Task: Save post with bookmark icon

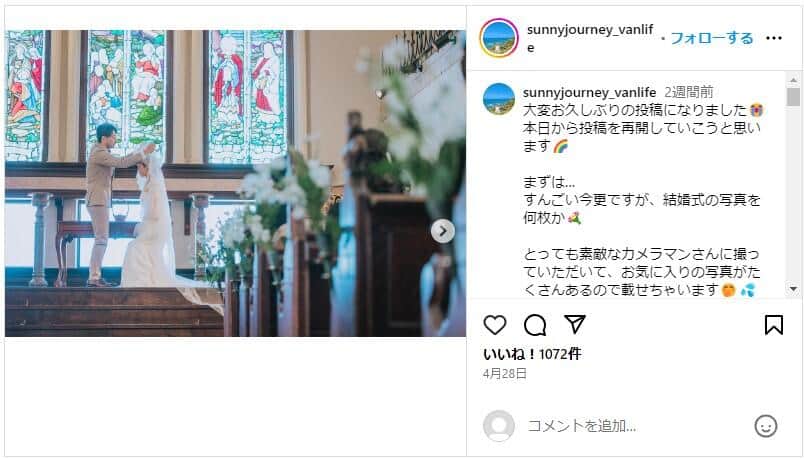Action: pos(774,325)
